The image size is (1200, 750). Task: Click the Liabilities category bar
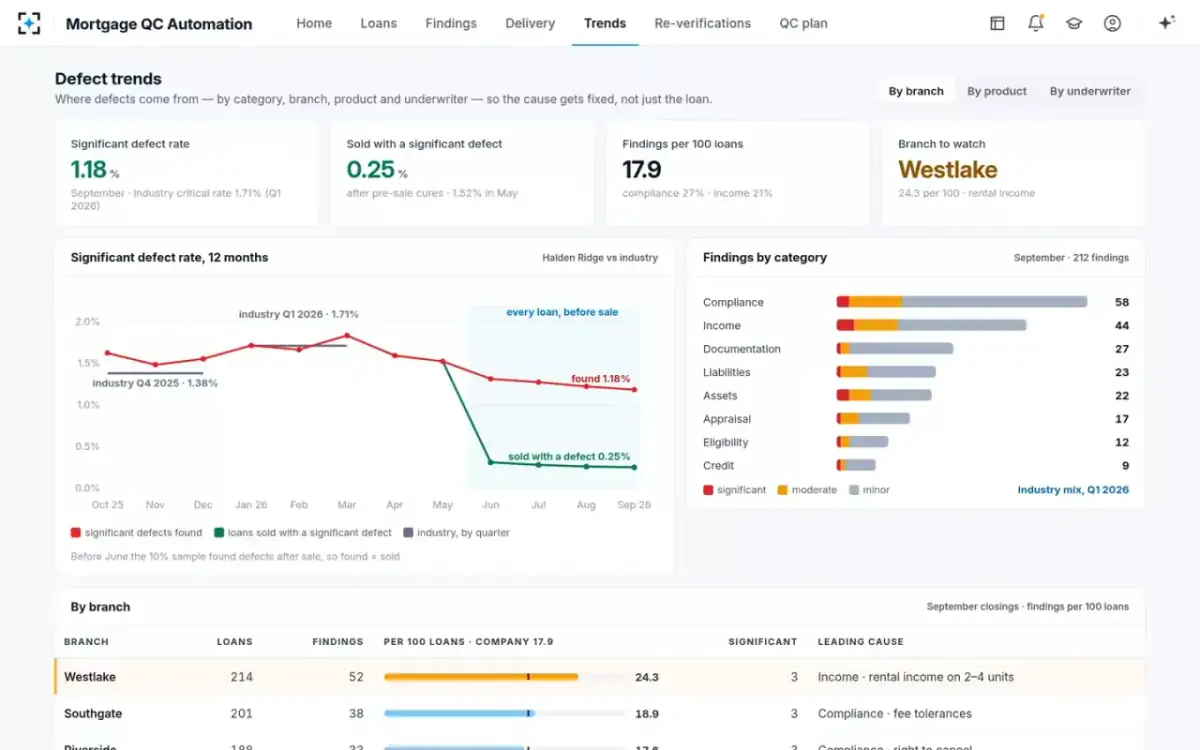point(886,372)
